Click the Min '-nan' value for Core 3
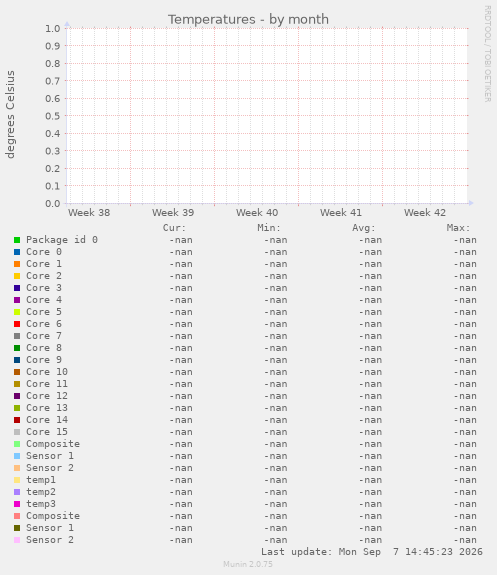The width and height of the screenshot is (497, 575). (276, 288)
